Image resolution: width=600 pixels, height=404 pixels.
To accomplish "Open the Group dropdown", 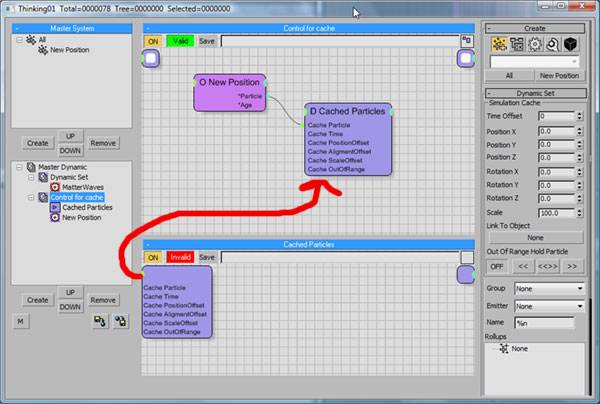I will (x=549, y=289).
